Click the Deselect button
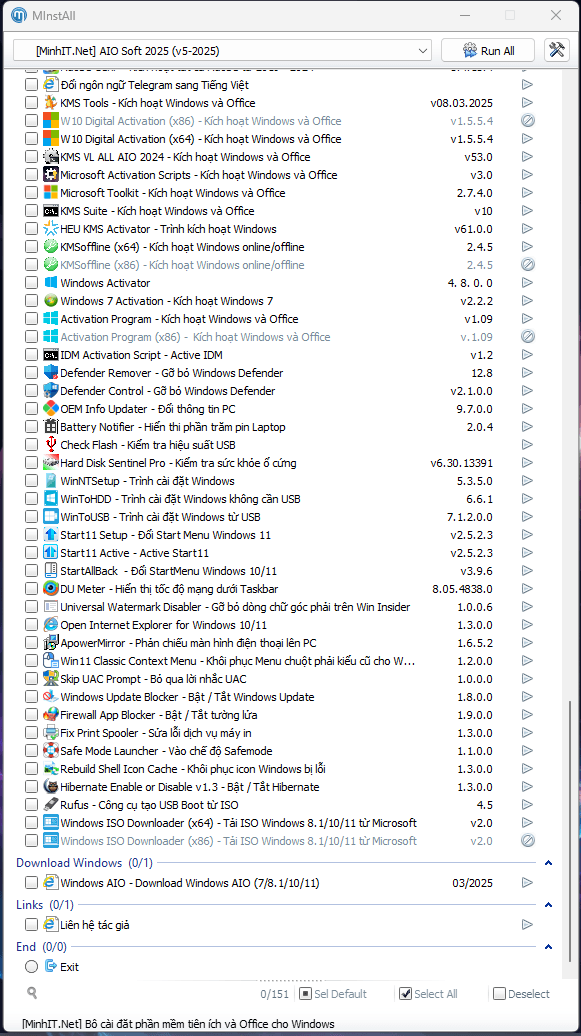The width and height of the screenshot is (581, 1036). [x=522, y=994]
